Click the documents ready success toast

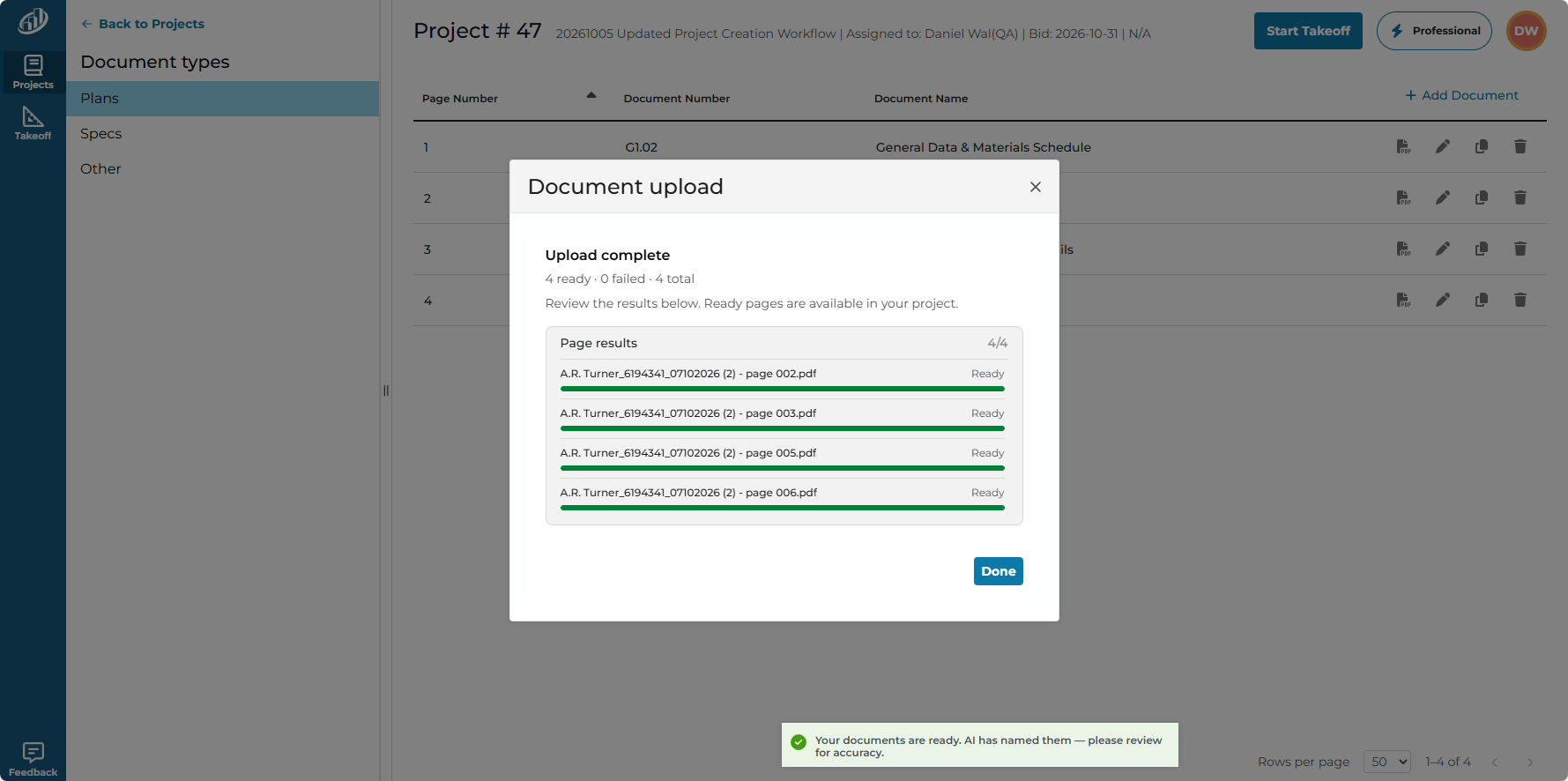[x=979, y=745]
